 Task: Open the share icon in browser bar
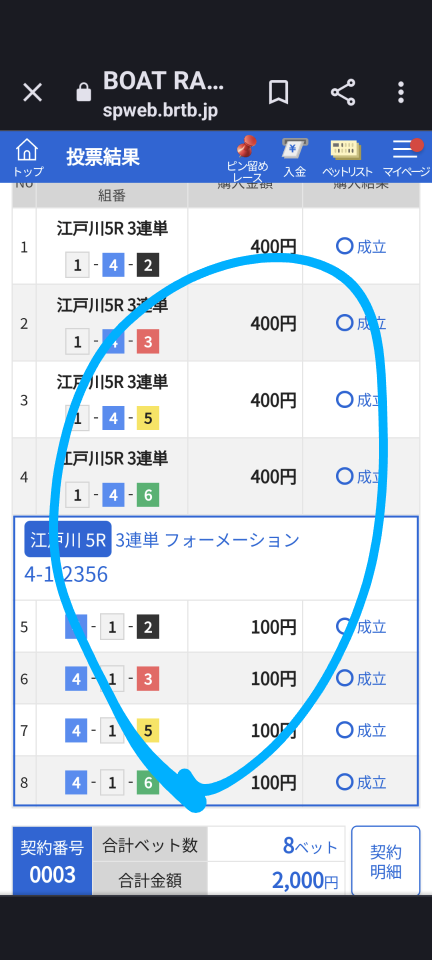click(343, 92)
